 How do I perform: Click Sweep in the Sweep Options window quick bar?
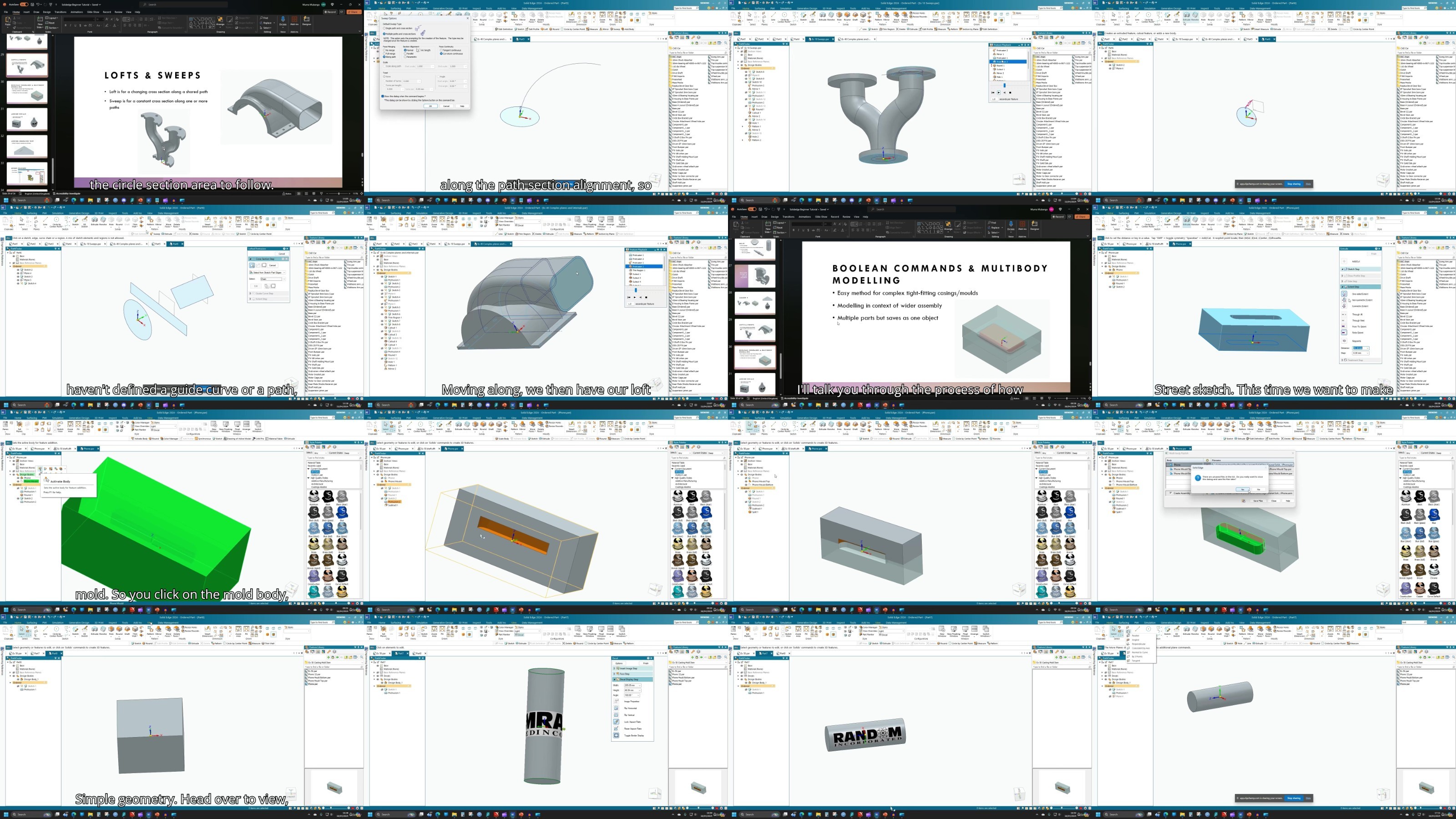(x=616, y=30)
